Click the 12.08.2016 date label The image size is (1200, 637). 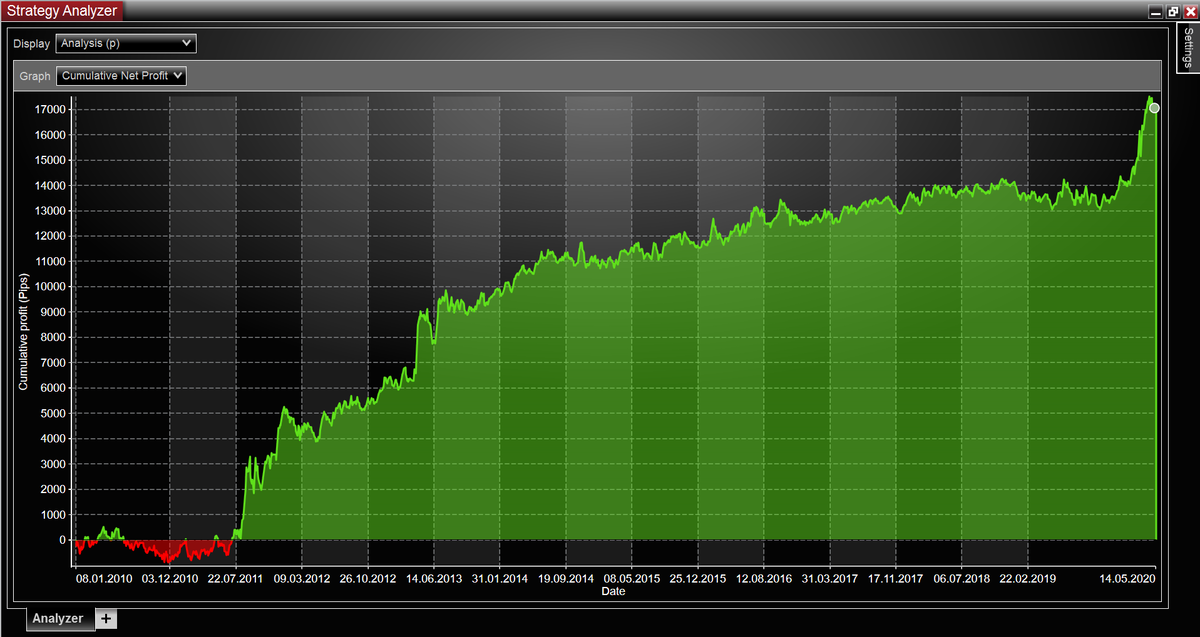click(x=764, y=578)
